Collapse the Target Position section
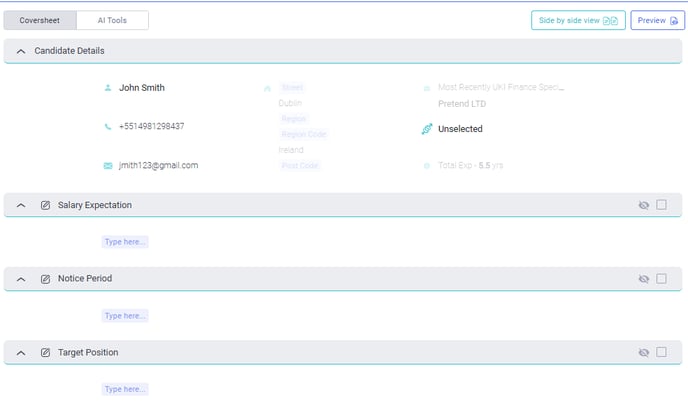 pos(21,353)
